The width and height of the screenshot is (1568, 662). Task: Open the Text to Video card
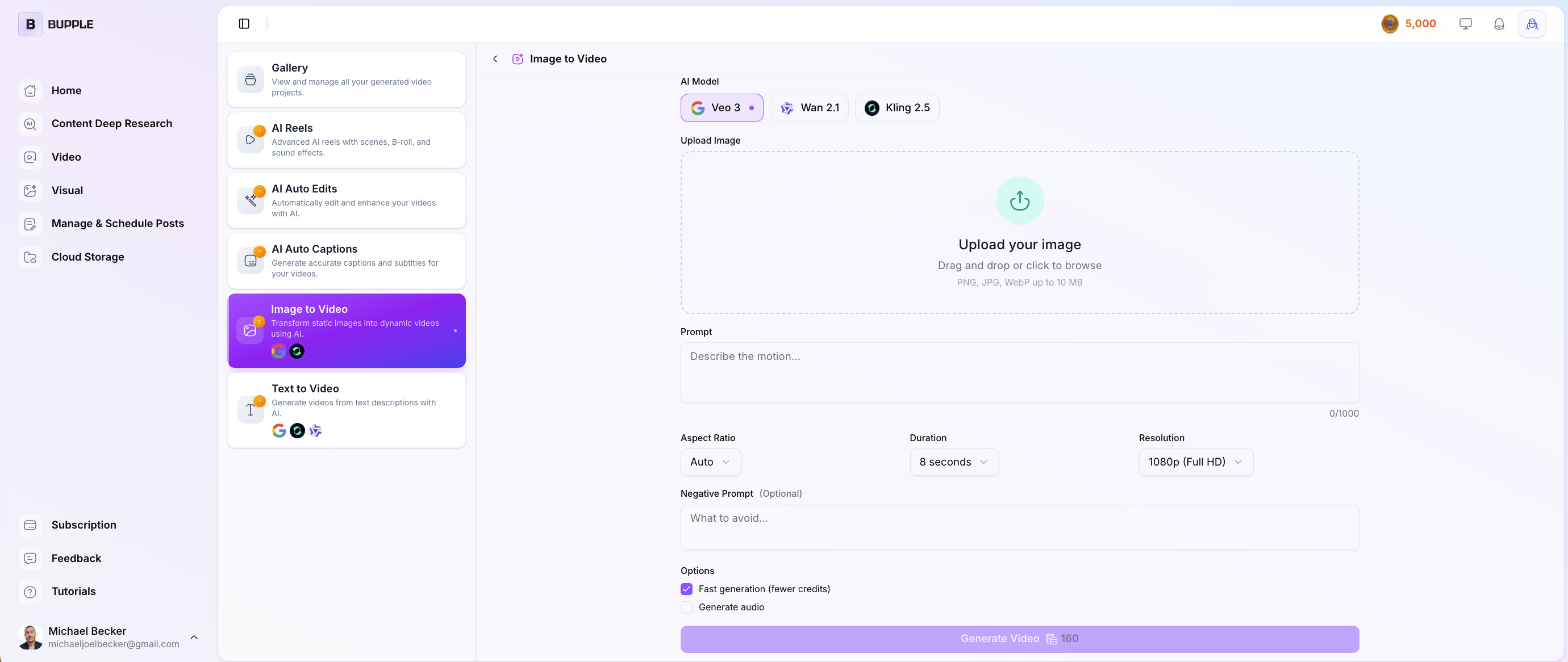[x=347, y=409]
